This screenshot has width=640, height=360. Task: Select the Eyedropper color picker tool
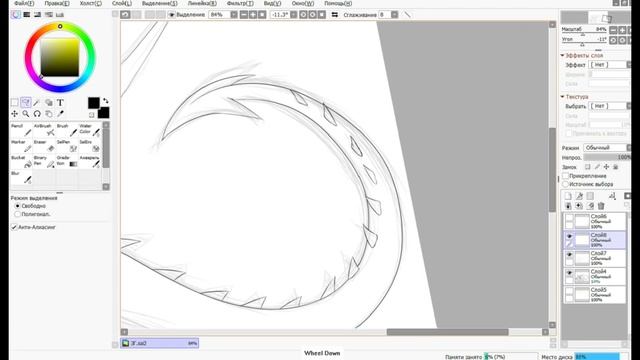[x=60, y=113]
